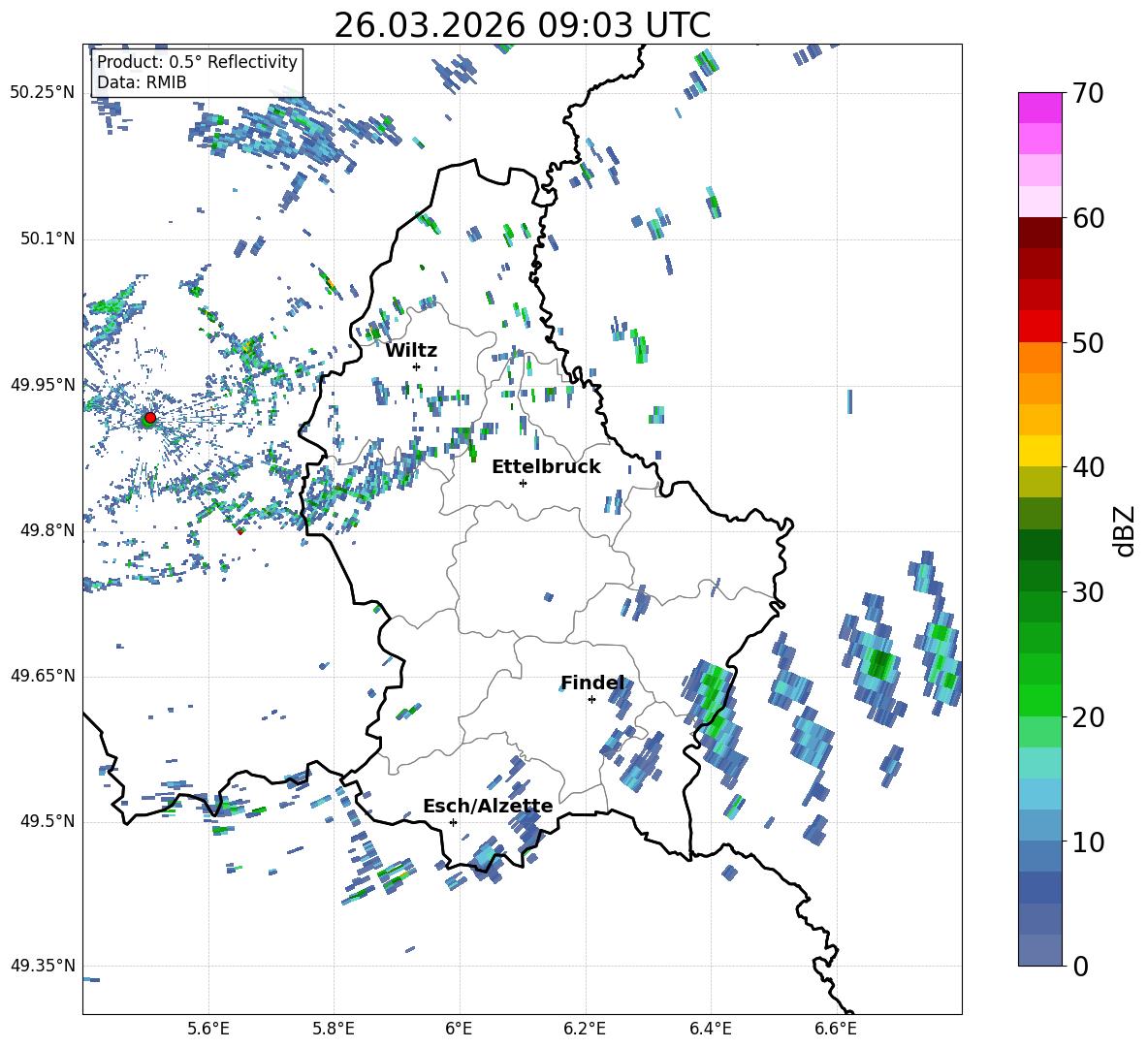Click the 49.35°N latitude label
Screen dimensions: 1148x1048
(43, 966)
